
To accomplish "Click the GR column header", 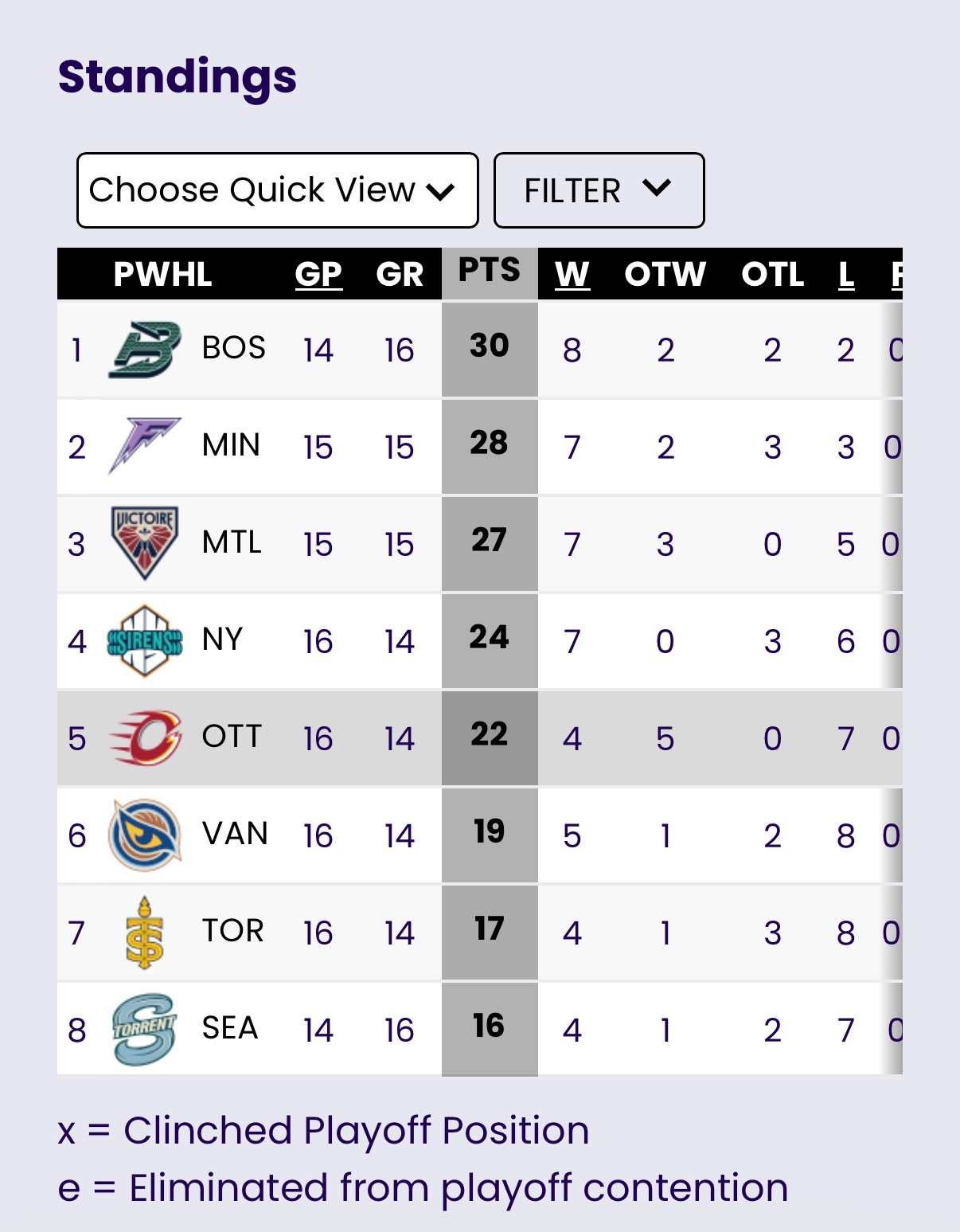I will click(x=400, y=275).
